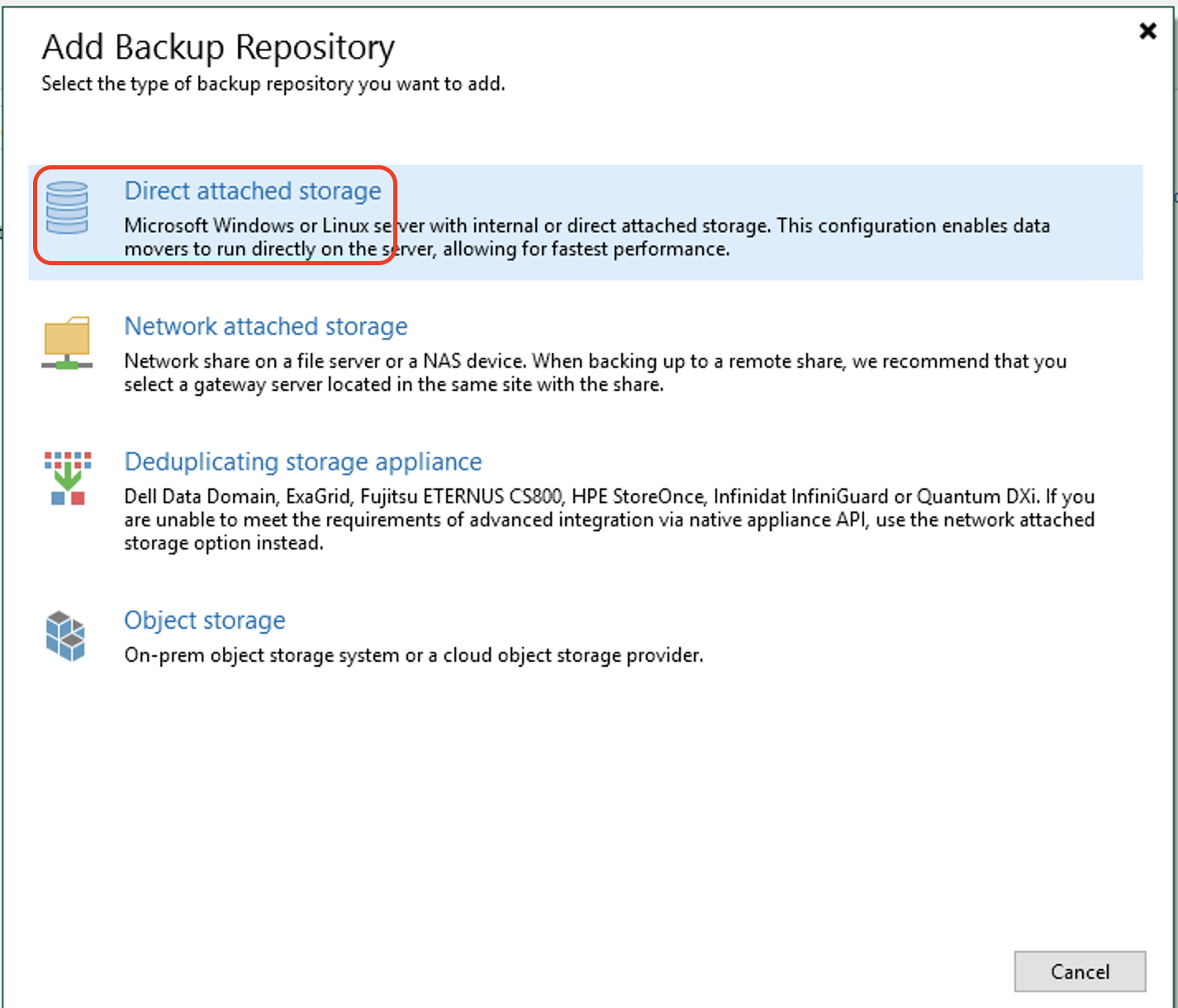The height and width of the screenshot is (1008, 1178).
Task: Close the dialog with the X button
Action: tap(1147, 31)
